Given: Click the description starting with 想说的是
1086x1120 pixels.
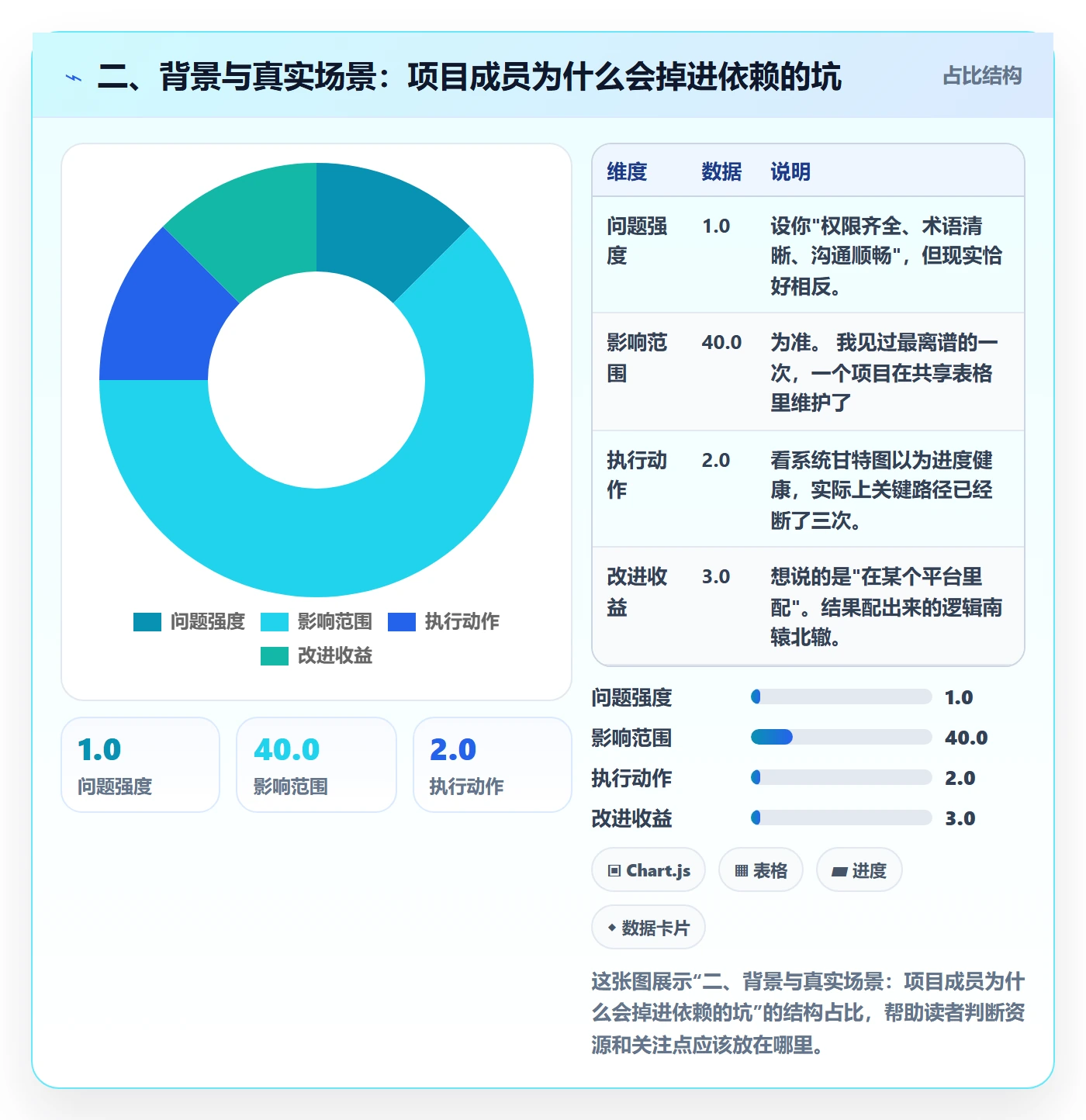Looking at the screenshot, I should point(886,607).
